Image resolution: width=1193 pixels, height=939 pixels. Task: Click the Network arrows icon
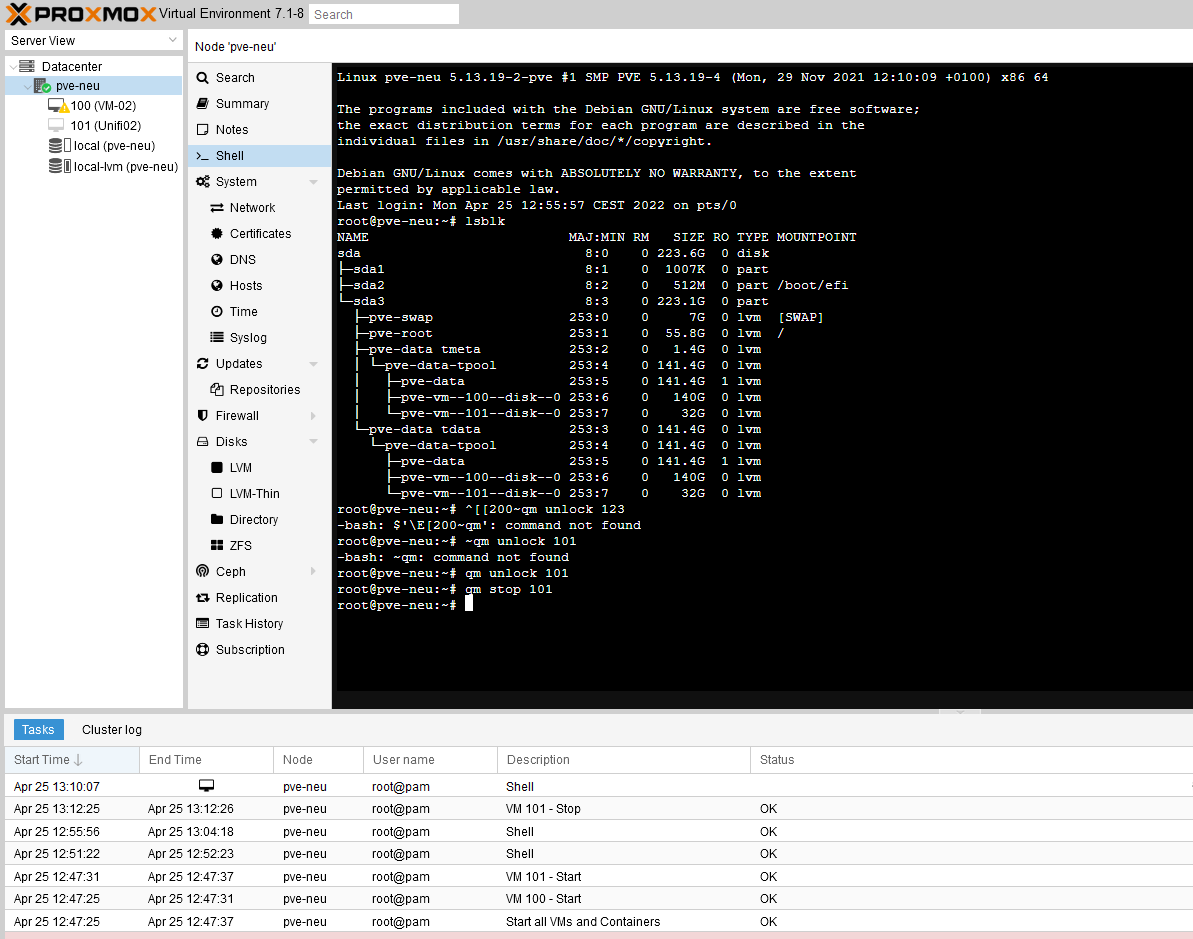point(217,208)
